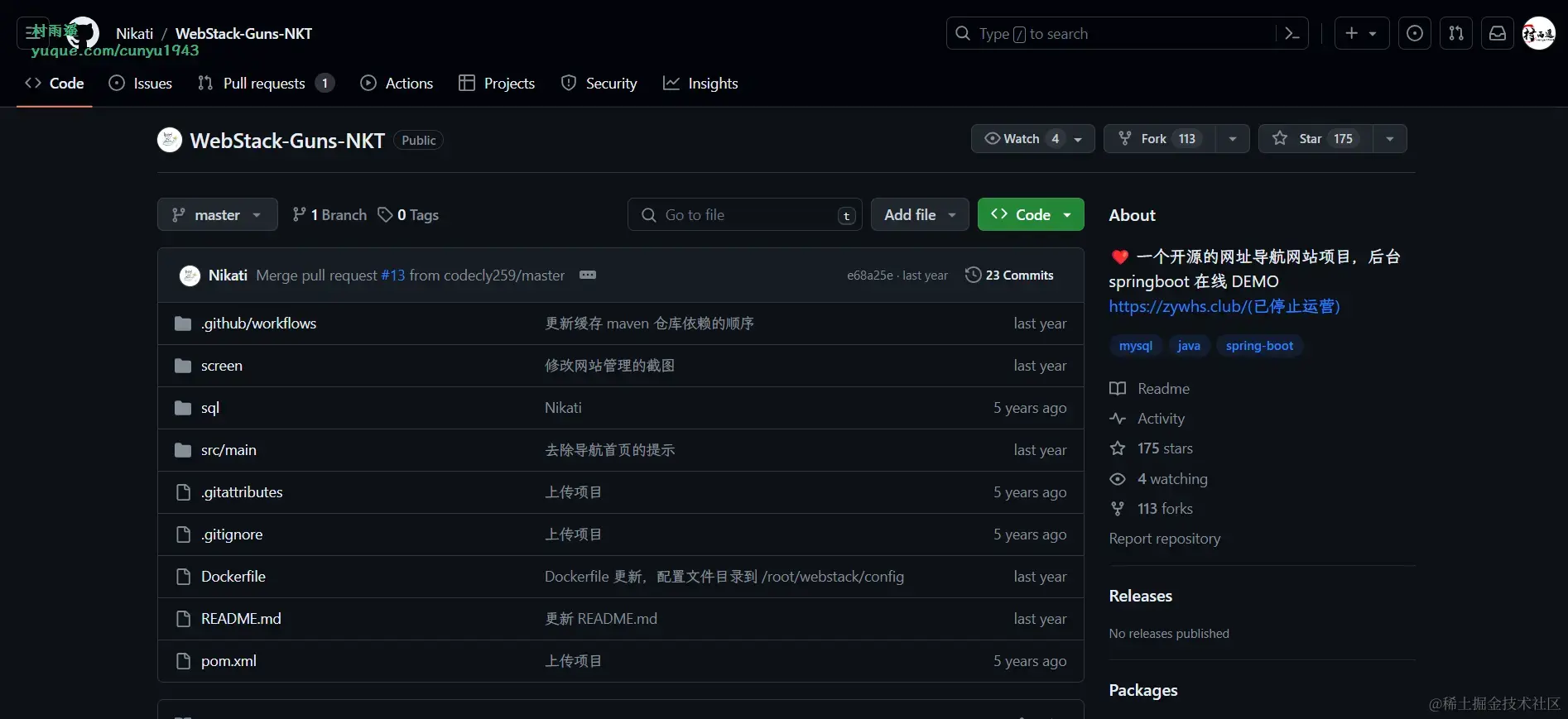The image size is (1568, 719).
Task: Open the .gitattributes file
Action: 242,492
